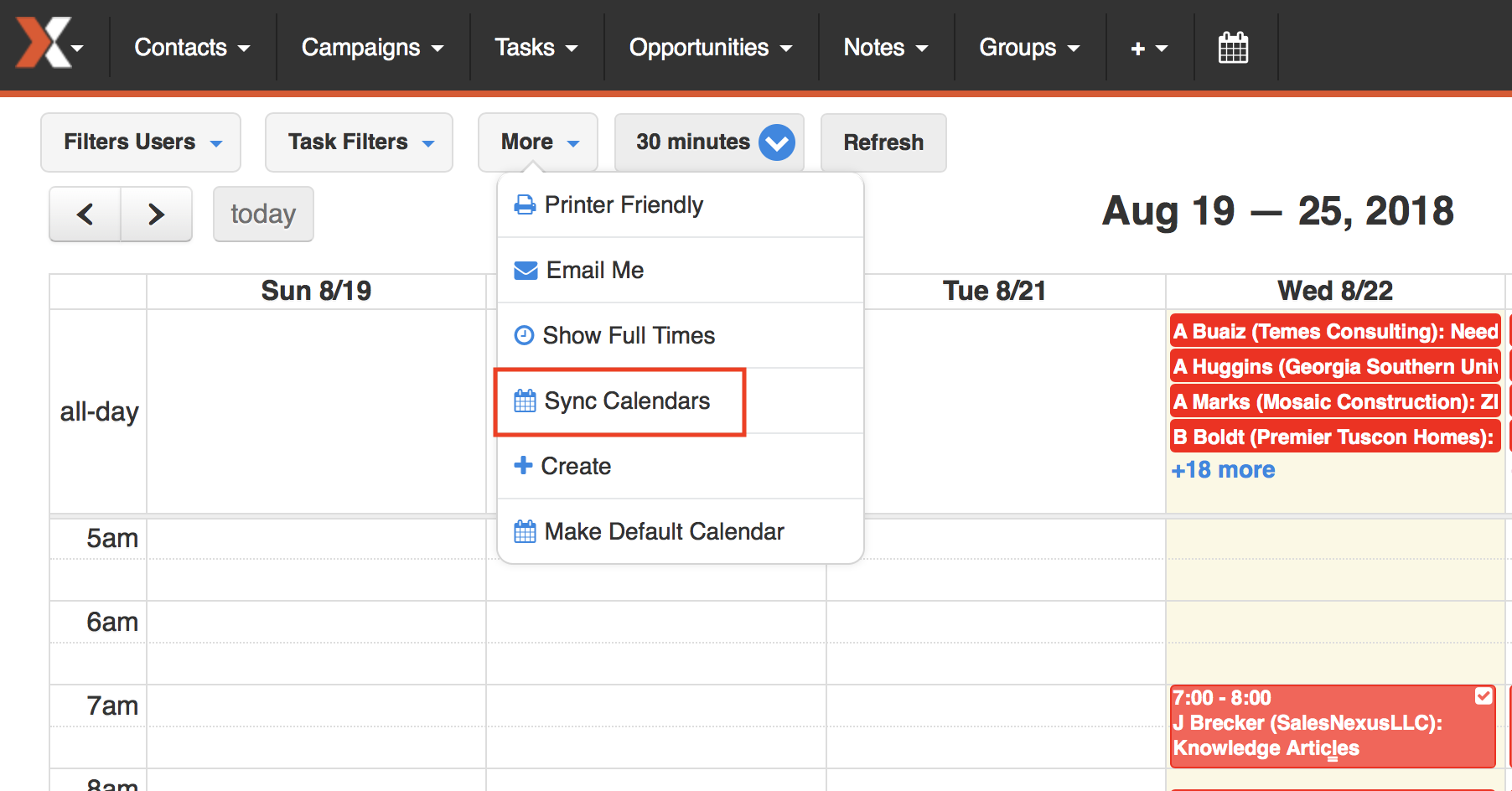Image resolution: width=1512 pixels, height=791 pixels.
Task: Advance to next week with right arrow
Action: tap(157, 215)
